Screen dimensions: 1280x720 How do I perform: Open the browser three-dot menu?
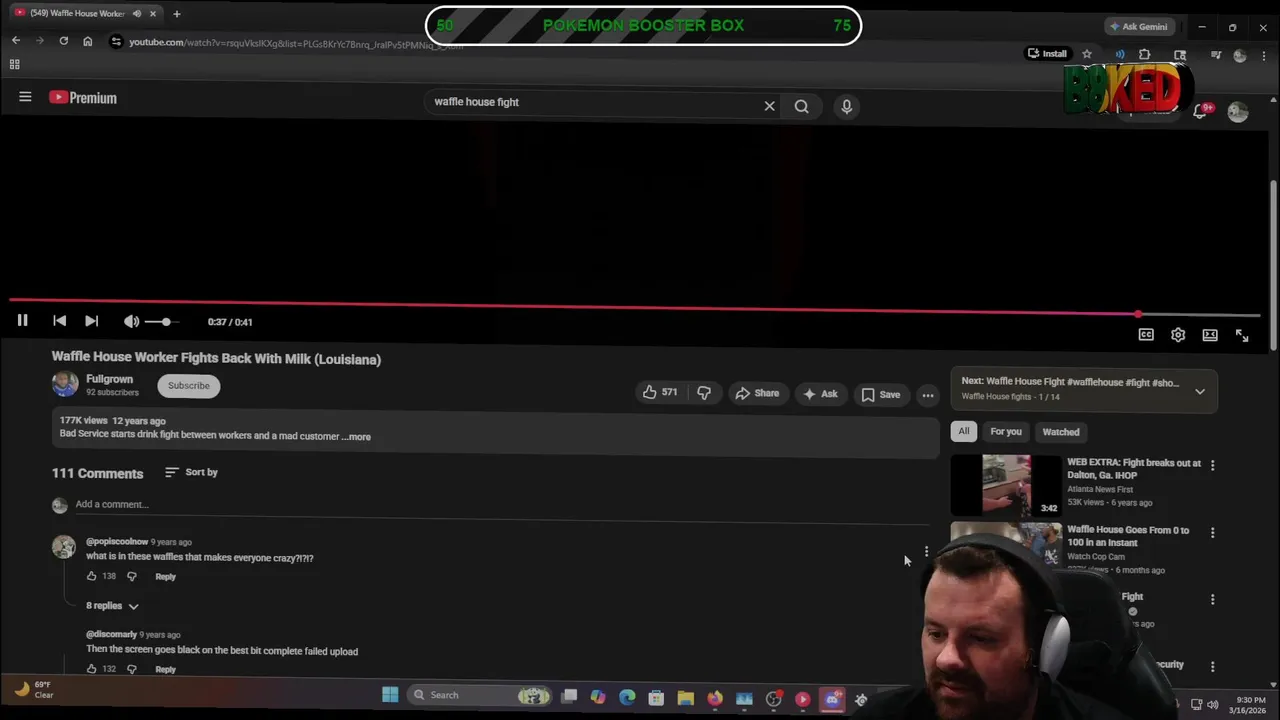click(x=1264, y=55)
